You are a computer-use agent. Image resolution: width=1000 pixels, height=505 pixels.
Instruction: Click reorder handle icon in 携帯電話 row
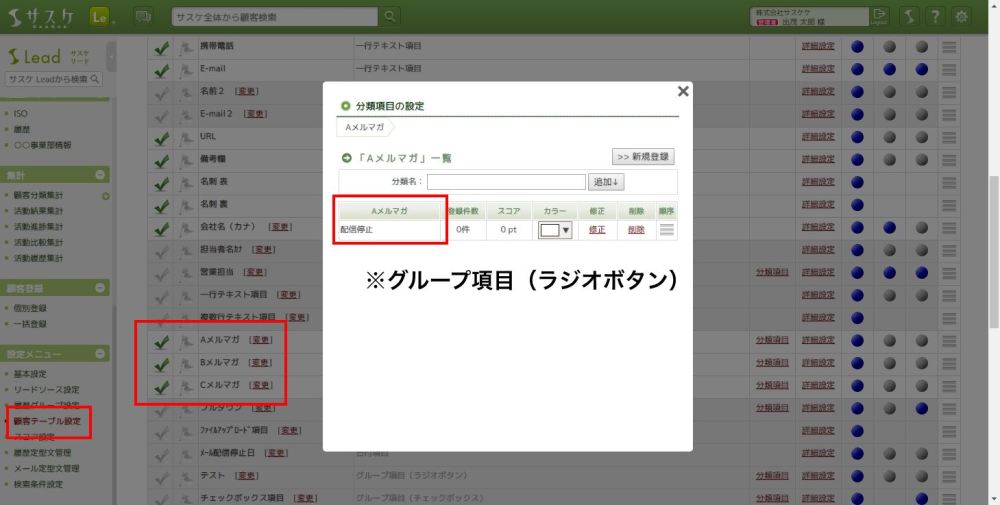click(x=949, y=47)
